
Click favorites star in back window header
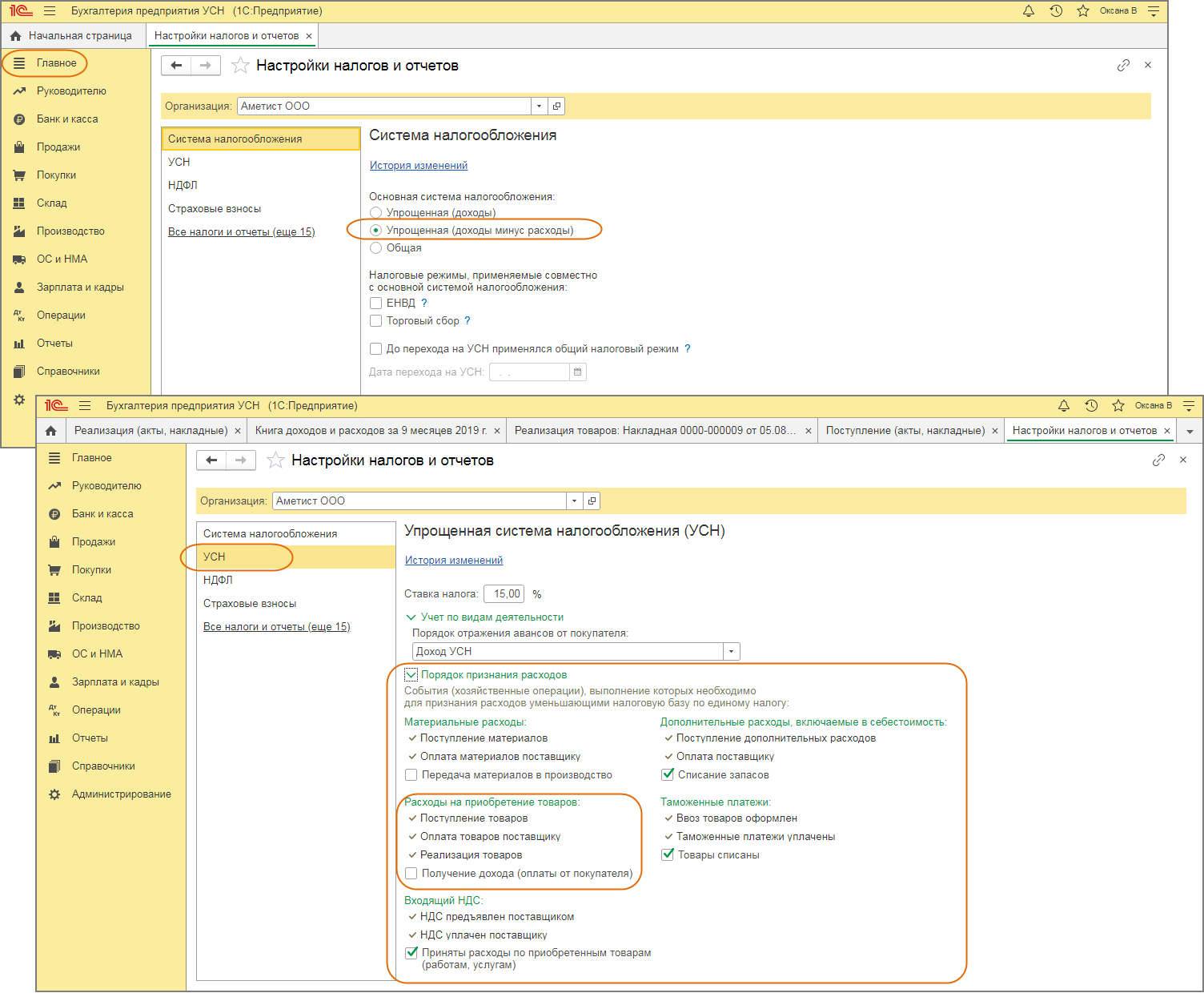tap(1083, 11)
